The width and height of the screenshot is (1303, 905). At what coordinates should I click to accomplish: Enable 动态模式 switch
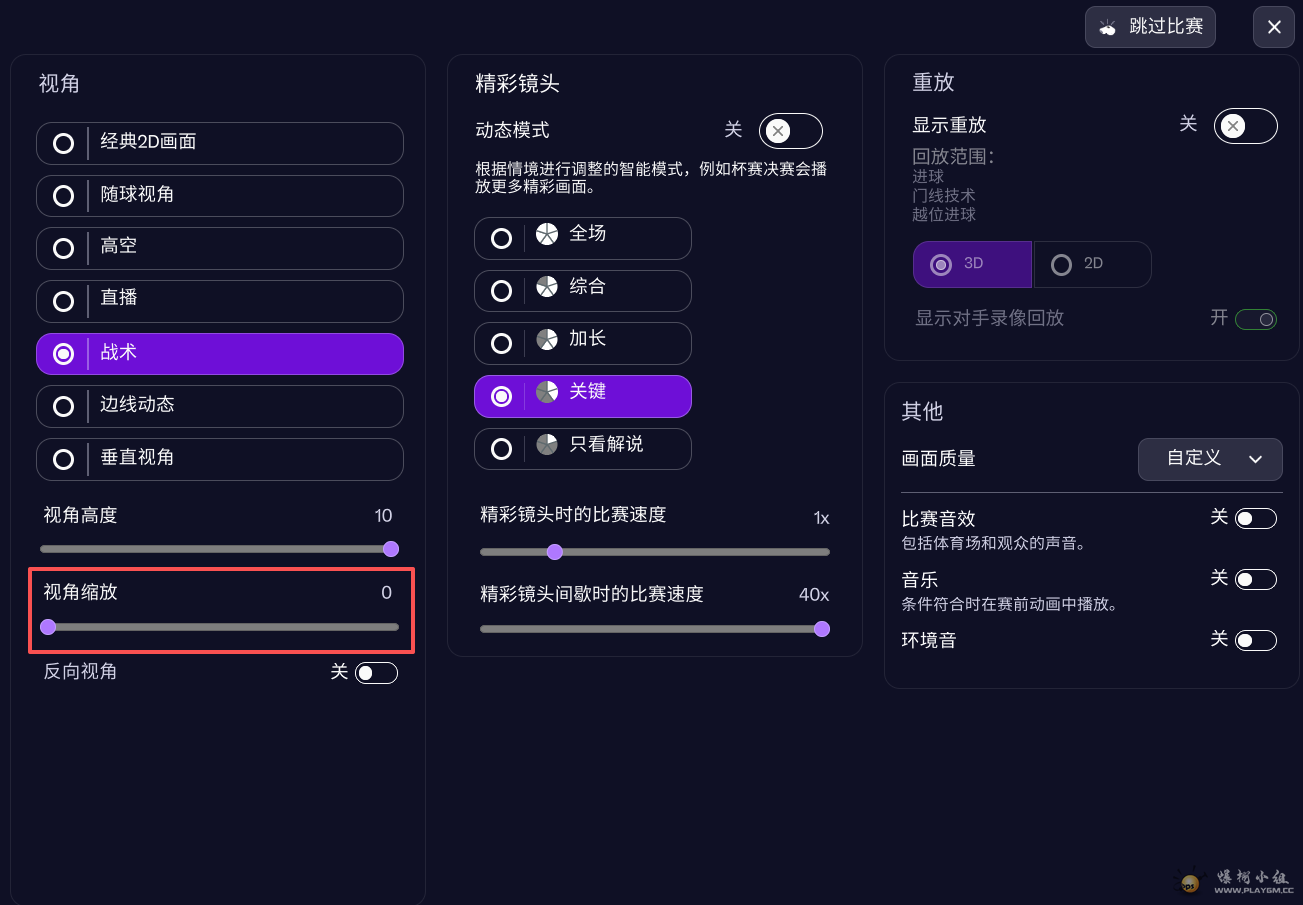[790, 130]
